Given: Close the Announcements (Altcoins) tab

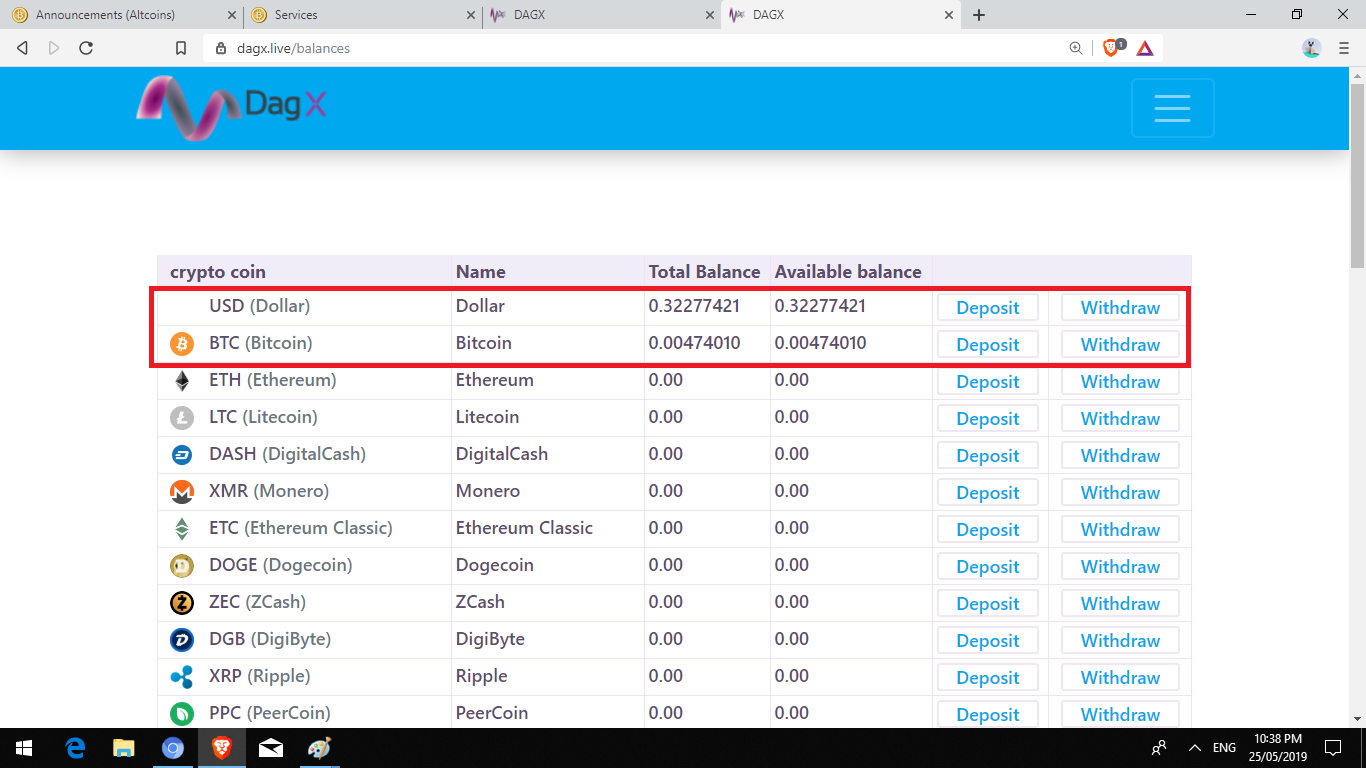Looking at the screenshot, I should tap(231, 15).
